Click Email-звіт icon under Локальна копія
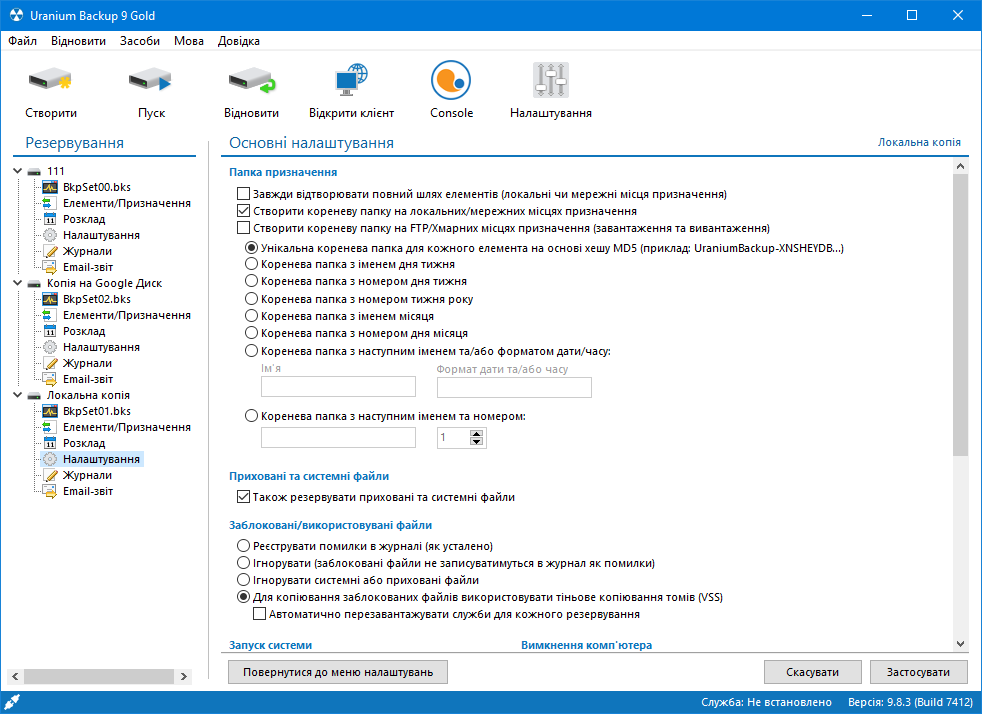Screen dimensions: 982x714 click(x=50, y=491)
